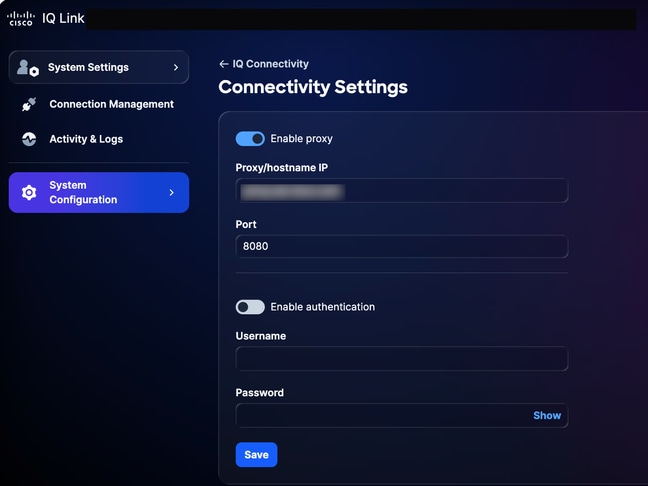Click the Username input field
This screenshot has height=486, width=648.
(402, 358)
